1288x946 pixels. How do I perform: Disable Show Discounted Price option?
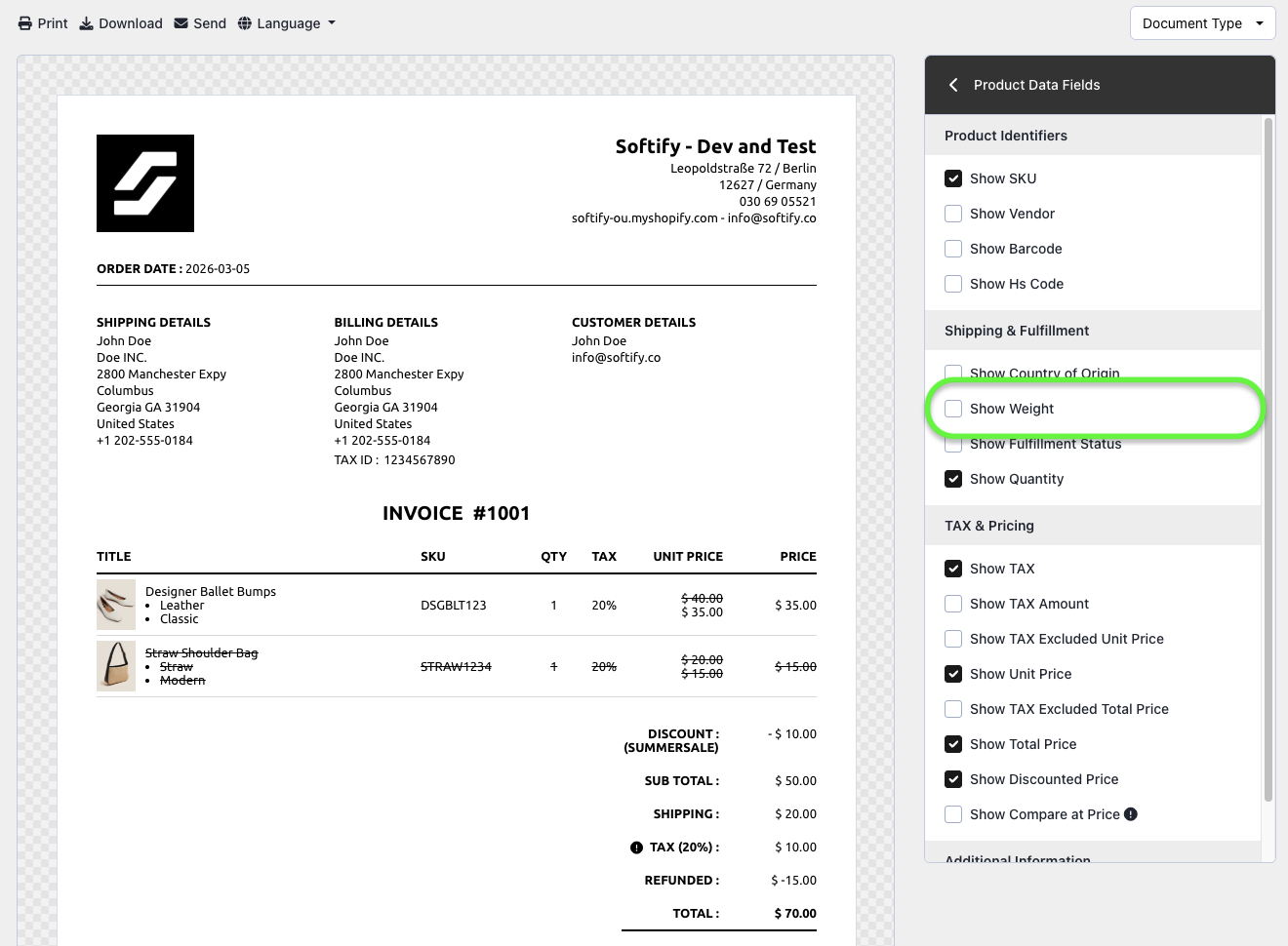953,779
